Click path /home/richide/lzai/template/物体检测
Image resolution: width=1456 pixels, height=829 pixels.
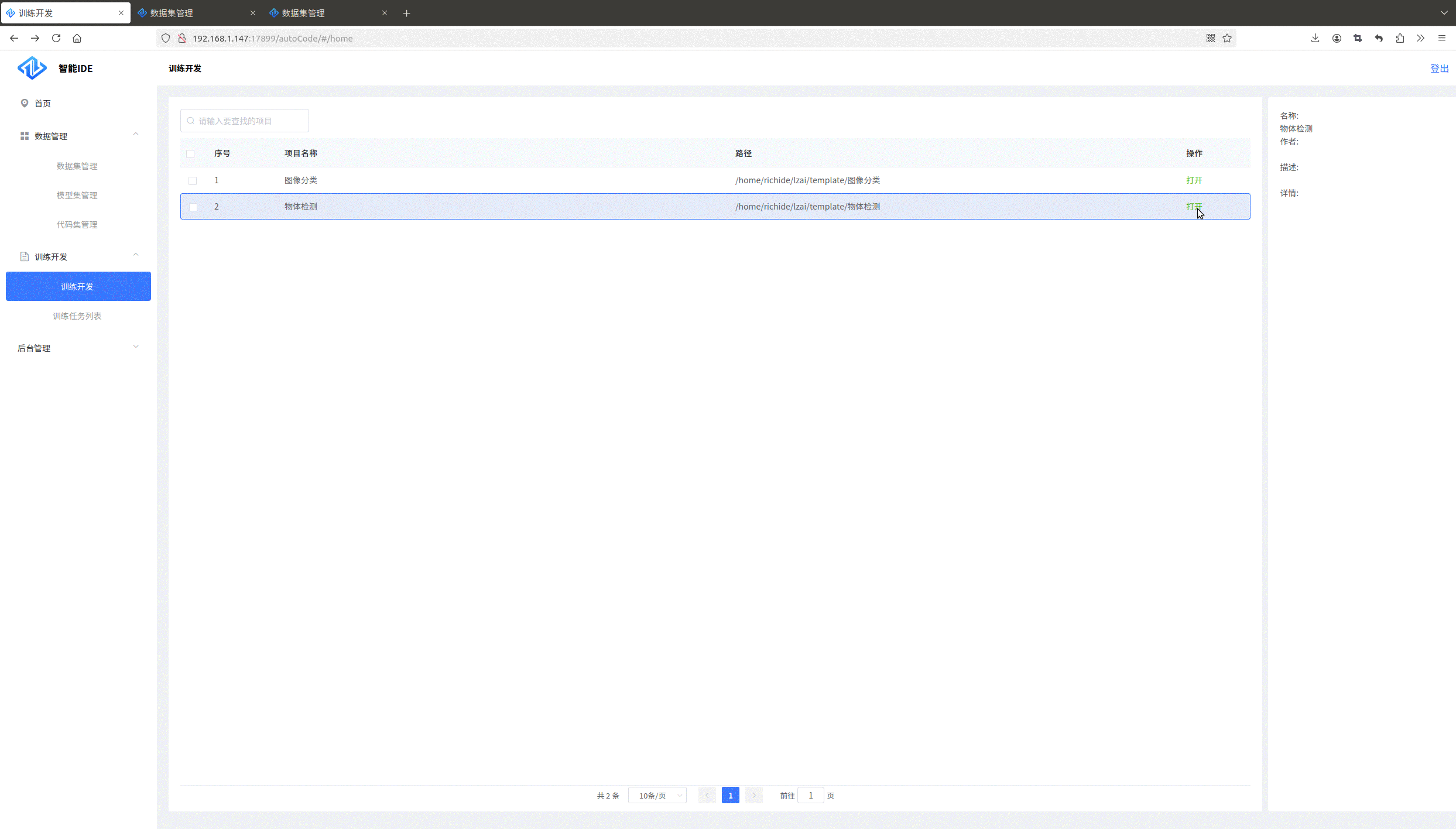tap(807, 207)
